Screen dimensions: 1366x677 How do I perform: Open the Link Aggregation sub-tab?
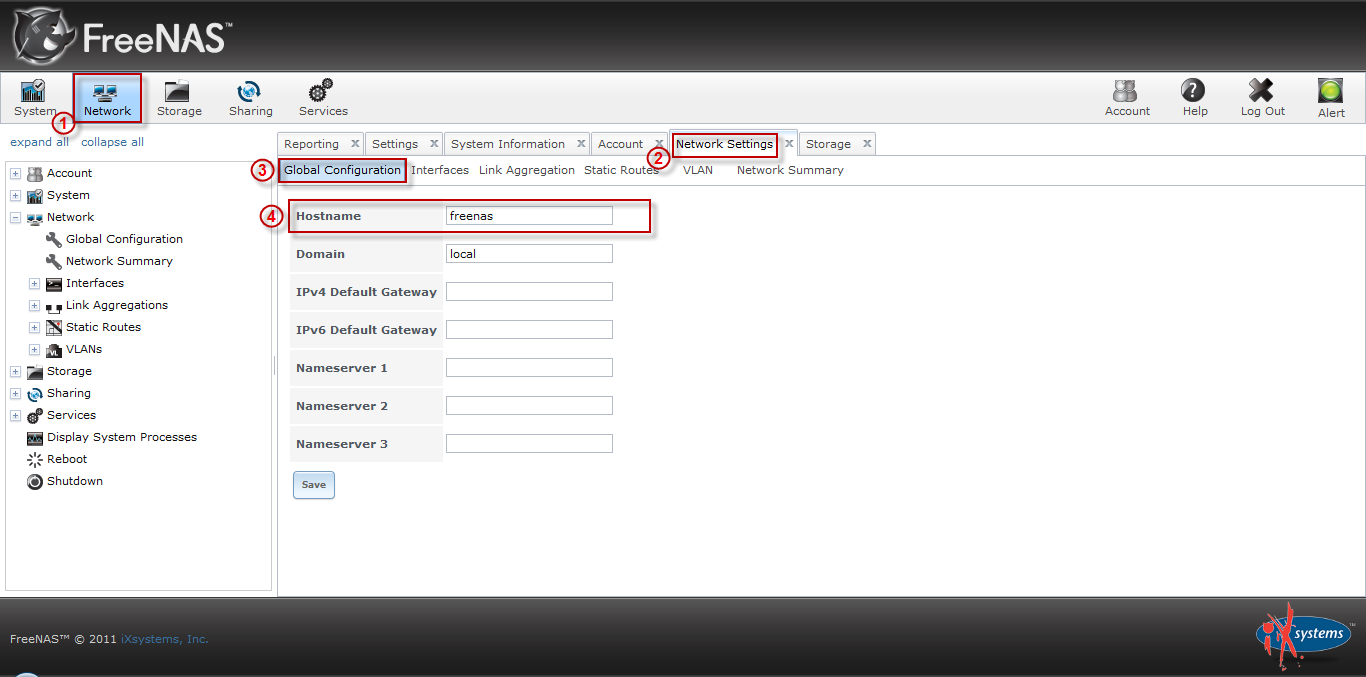click(527, 170)
